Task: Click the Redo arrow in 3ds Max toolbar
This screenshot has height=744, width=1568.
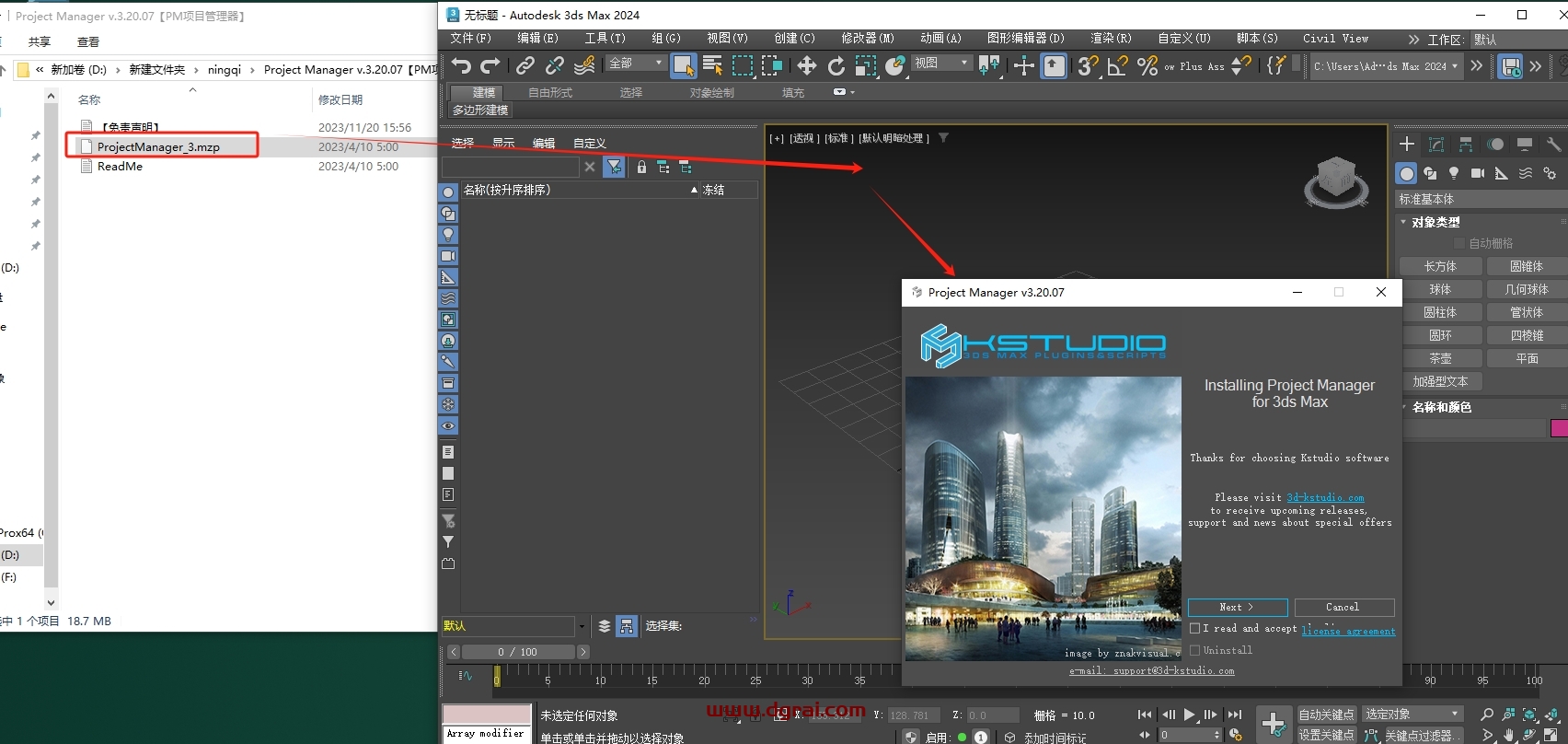Action: (x=490, y=65)
